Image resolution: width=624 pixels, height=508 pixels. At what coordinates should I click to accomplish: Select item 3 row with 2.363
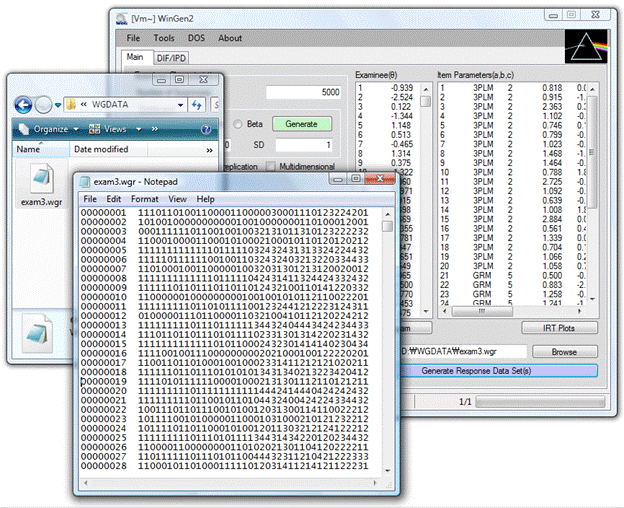513,107
